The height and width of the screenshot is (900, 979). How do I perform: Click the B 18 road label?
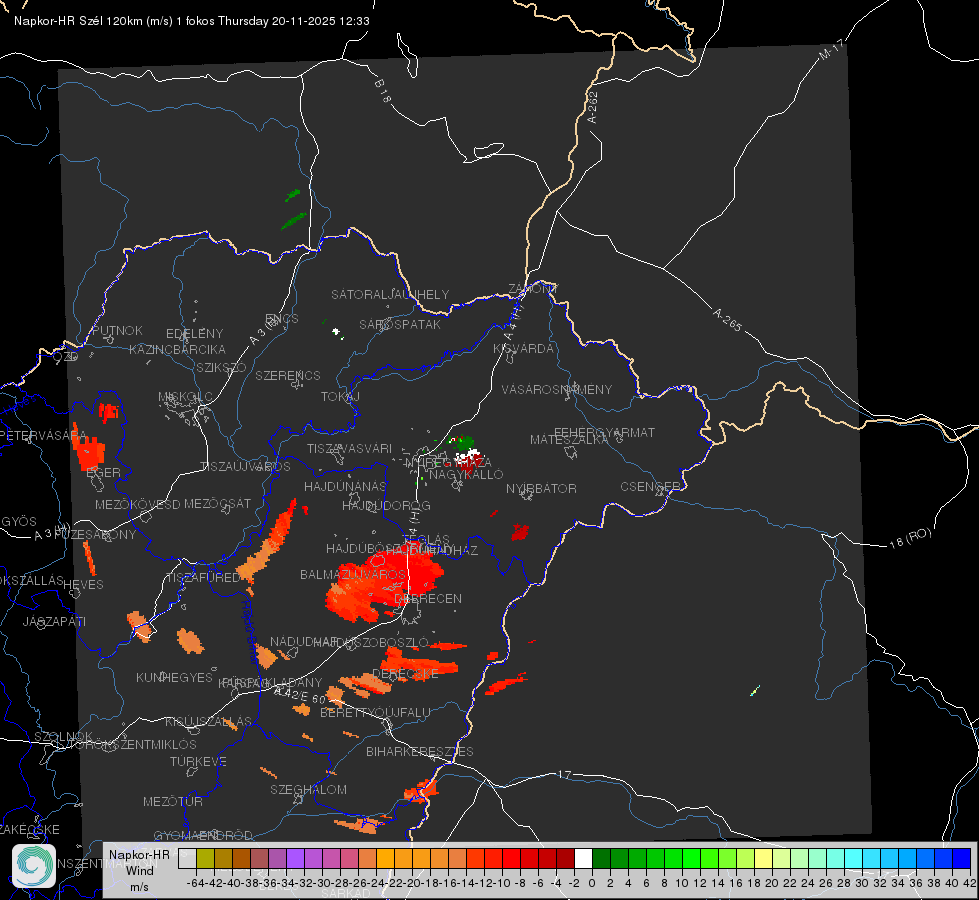pyautogui.click(x=382, y=91)
